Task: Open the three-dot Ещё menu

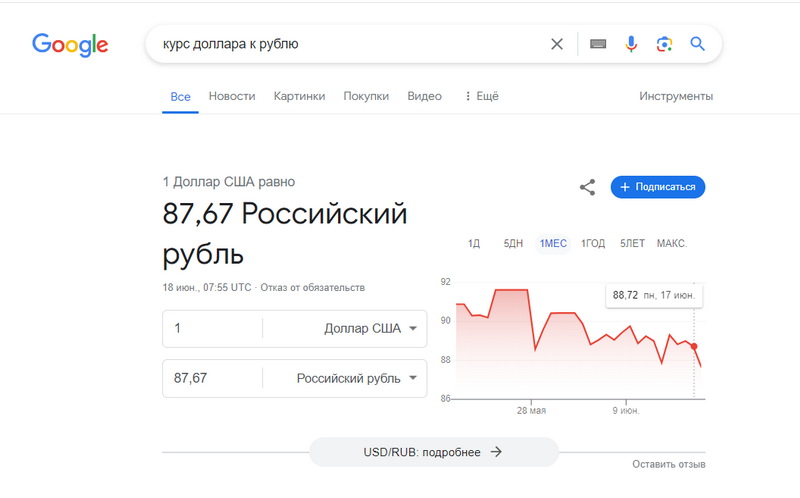Action: (481, 96)
